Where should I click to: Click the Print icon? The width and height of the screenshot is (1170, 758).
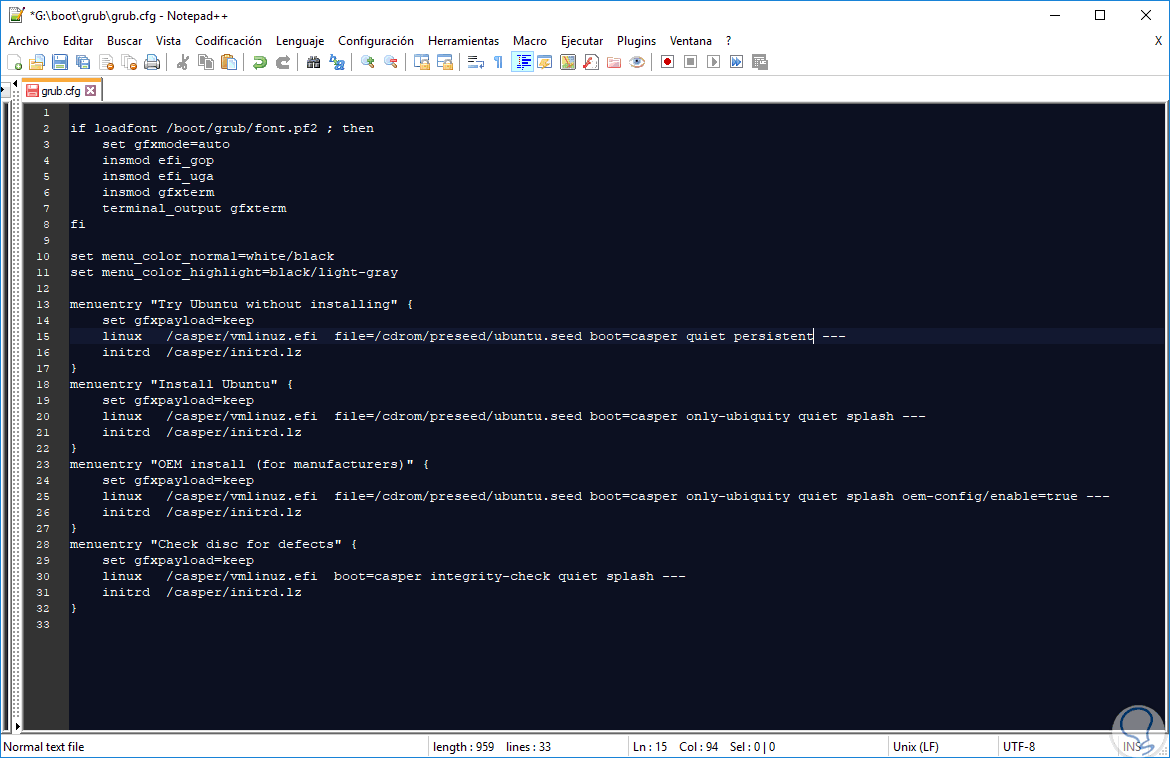[152, 63]
